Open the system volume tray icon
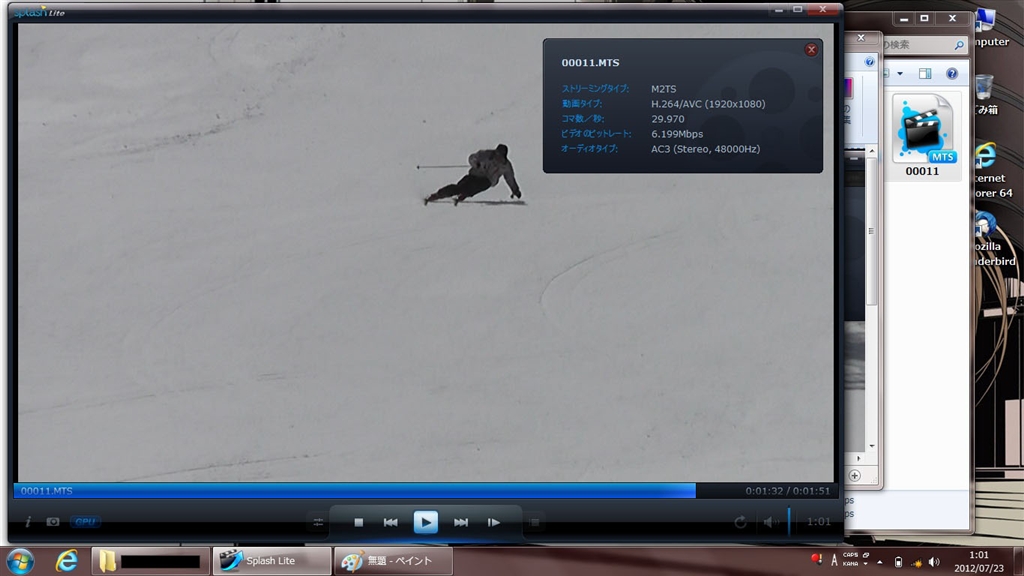The image size is (1024, 576). click(935, 562)
